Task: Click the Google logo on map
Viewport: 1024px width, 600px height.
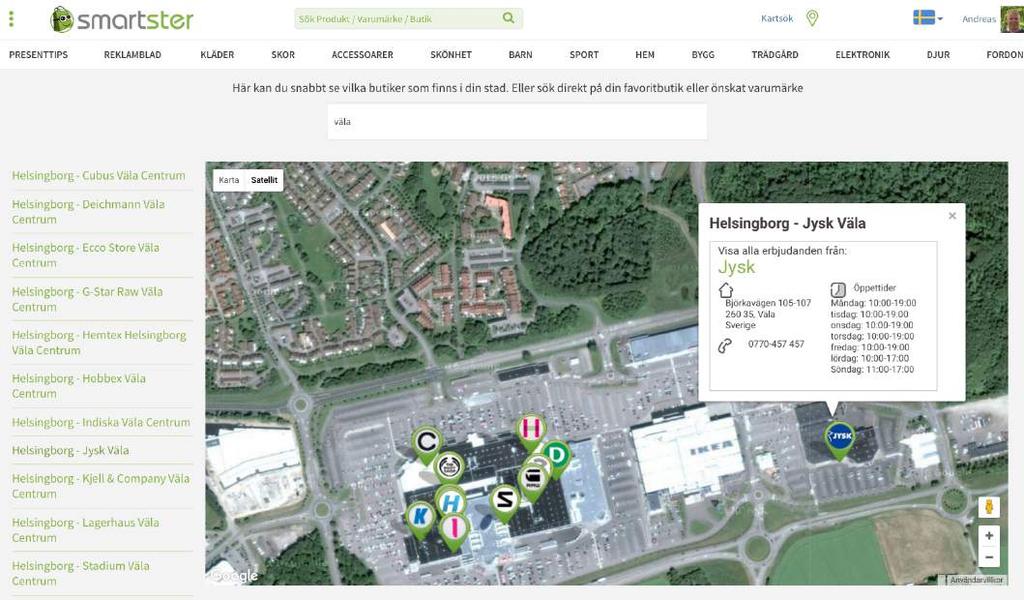Action: point(234,575)
